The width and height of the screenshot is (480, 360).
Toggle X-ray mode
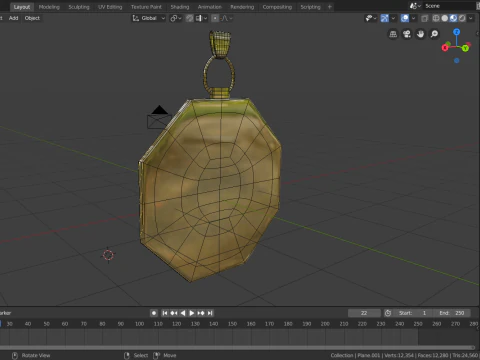[x=424, y=18]
